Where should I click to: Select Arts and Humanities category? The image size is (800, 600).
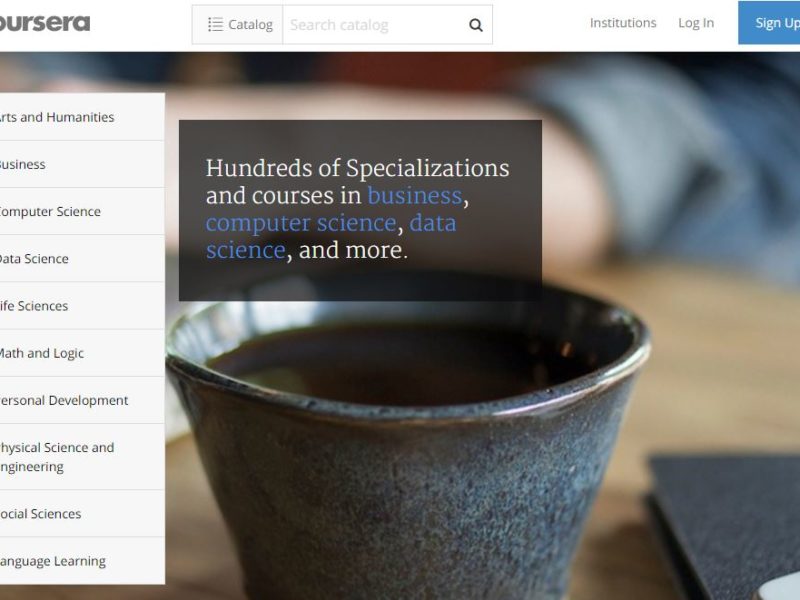tap(82, 117)
